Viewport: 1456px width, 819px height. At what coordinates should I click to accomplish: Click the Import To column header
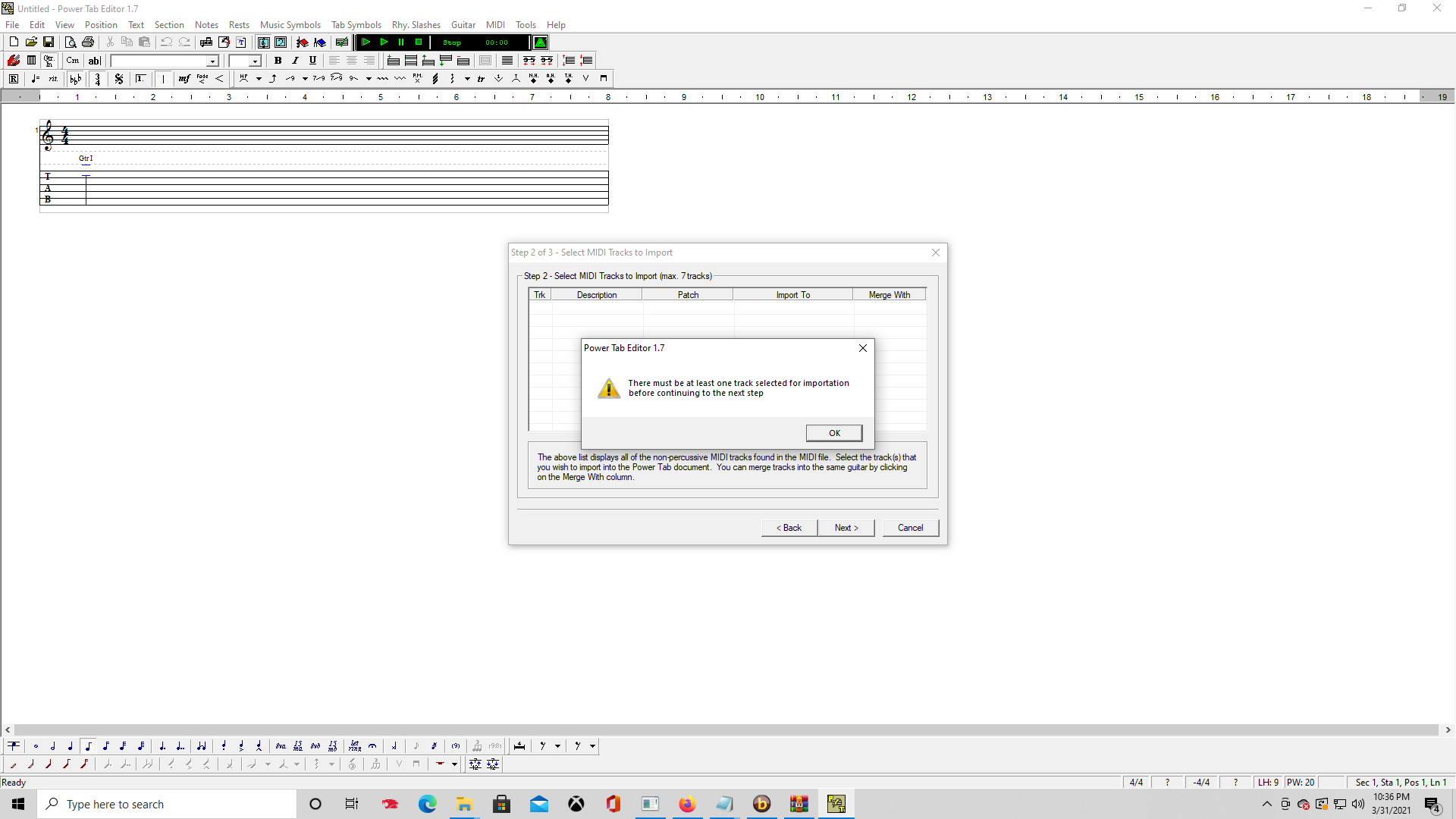pyautogui.click(x=792, y=295)
